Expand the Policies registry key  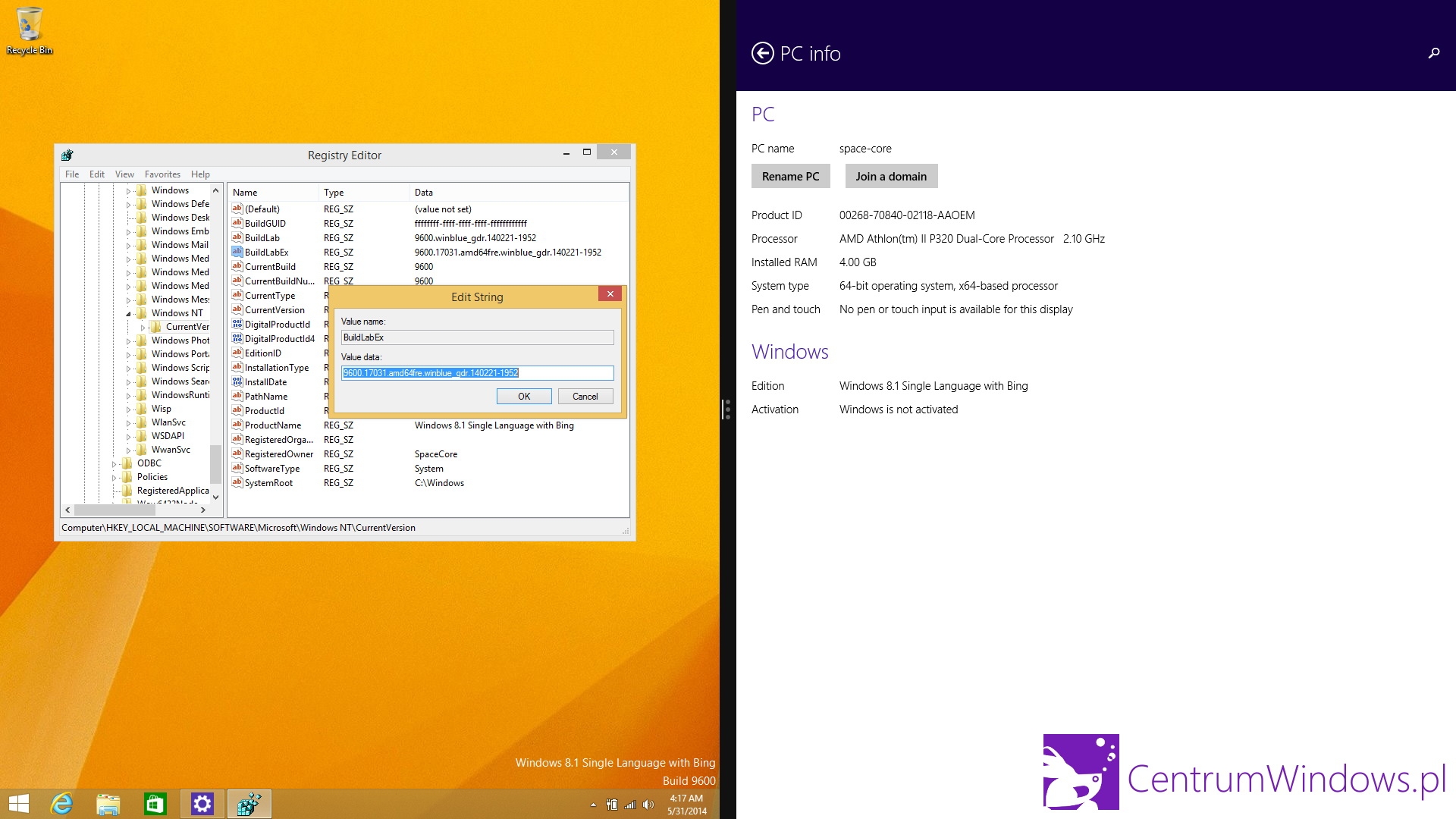coord(114,477)
